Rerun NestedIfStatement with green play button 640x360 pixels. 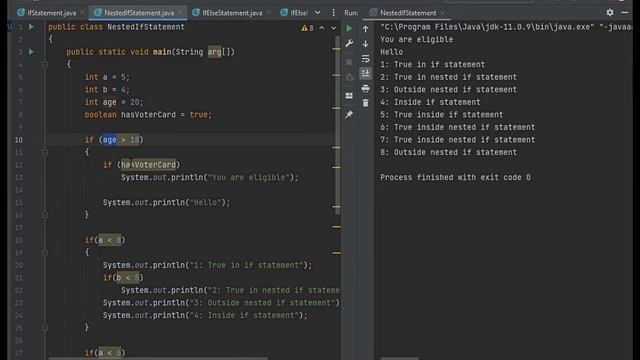click(349, 29)
